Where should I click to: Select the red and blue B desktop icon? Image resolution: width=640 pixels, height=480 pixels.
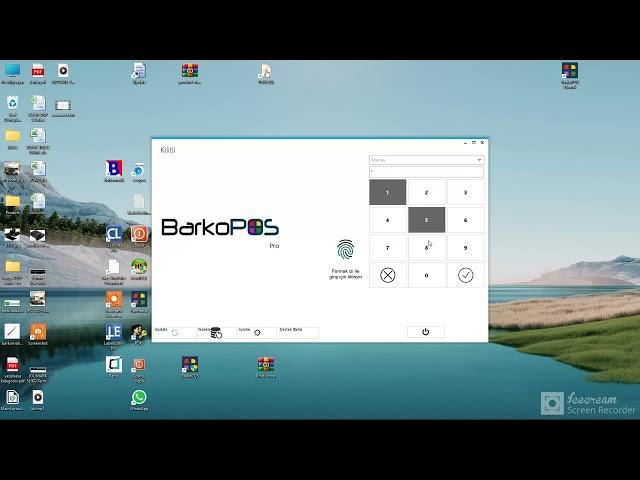[114, 171]
